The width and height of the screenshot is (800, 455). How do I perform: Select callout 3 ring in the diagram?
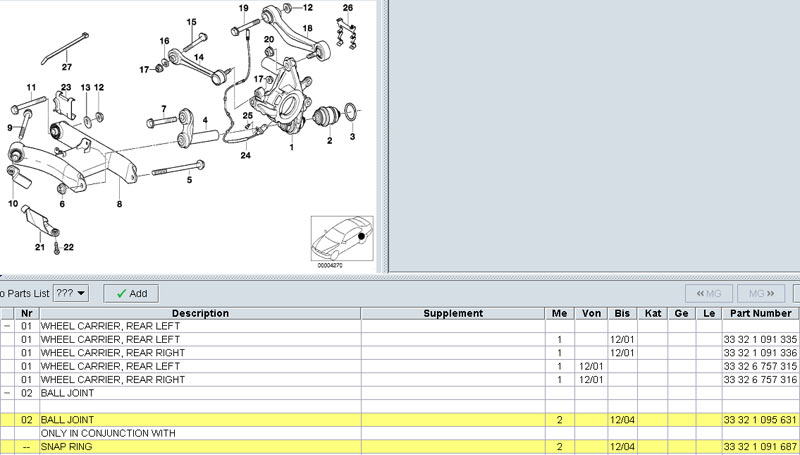pyautogui.click(x=352, y=136)
